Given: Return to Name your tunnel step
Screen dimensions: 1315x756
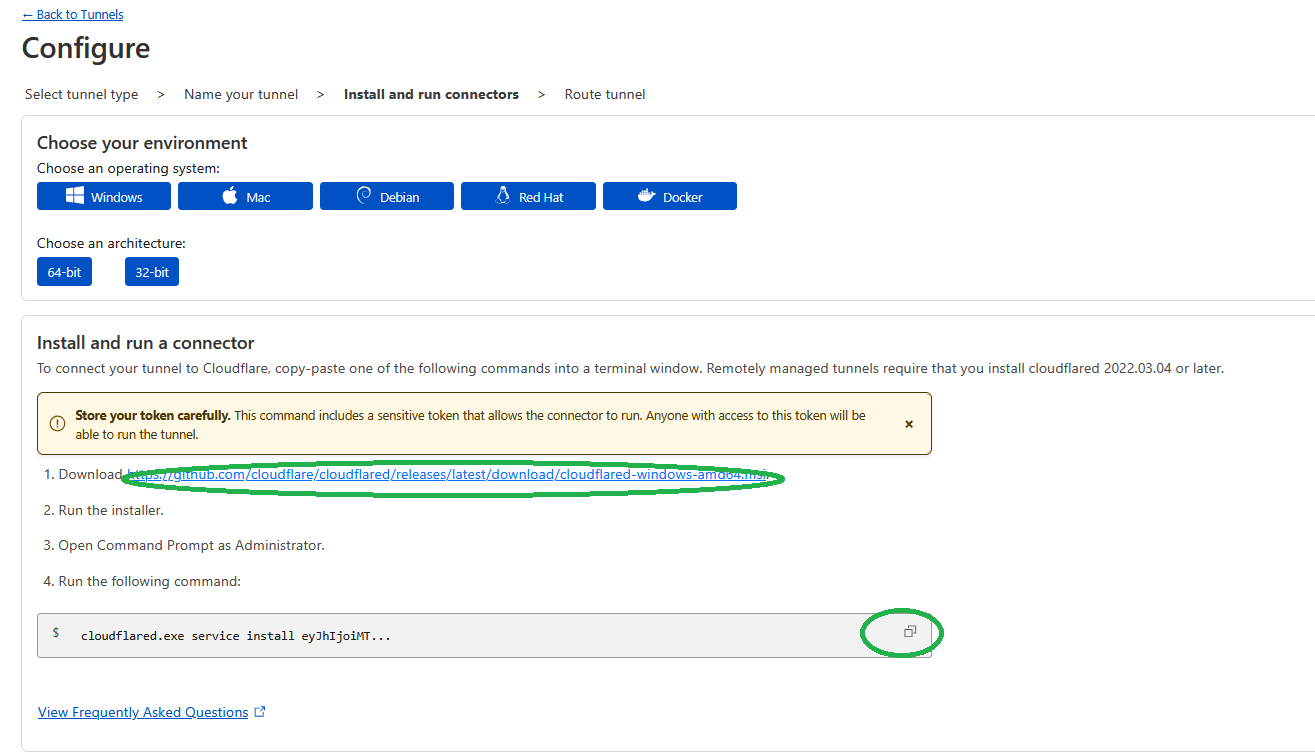Looking at the screenshot, I should tap(241, 94).
